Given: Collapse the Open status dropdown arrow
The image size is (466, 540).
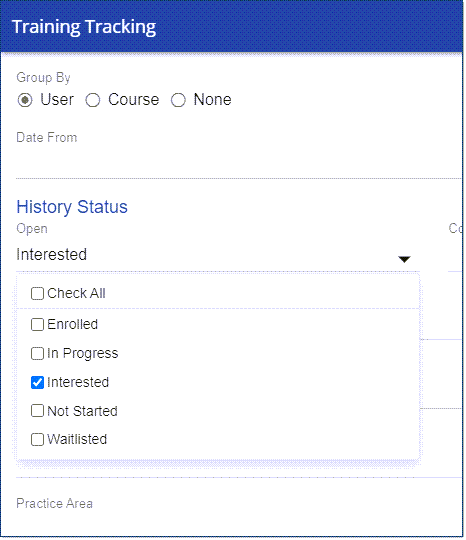Looking at the screenshot, I should [404, 259].
